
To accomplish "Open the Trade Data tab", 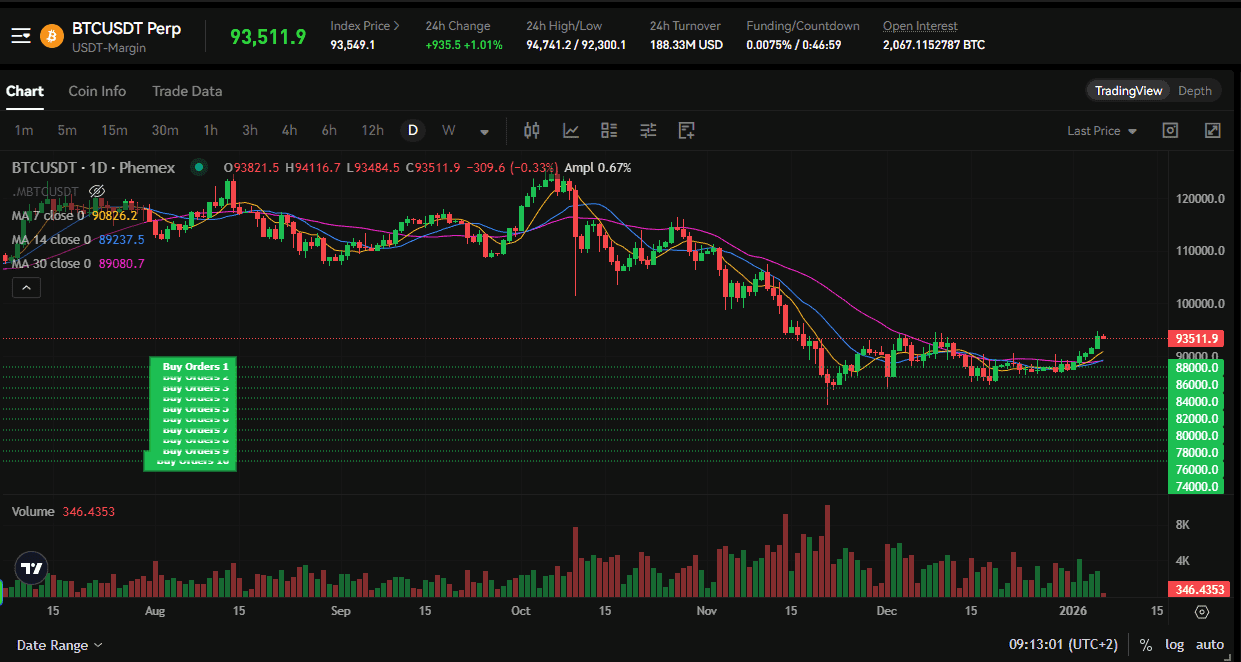I will [x=187, y=91].
